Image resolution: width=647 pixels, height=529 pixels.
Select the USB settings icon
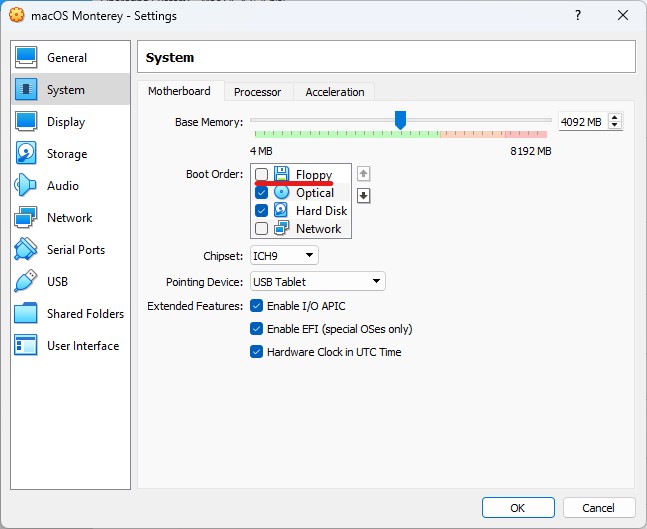pos(27,282)
